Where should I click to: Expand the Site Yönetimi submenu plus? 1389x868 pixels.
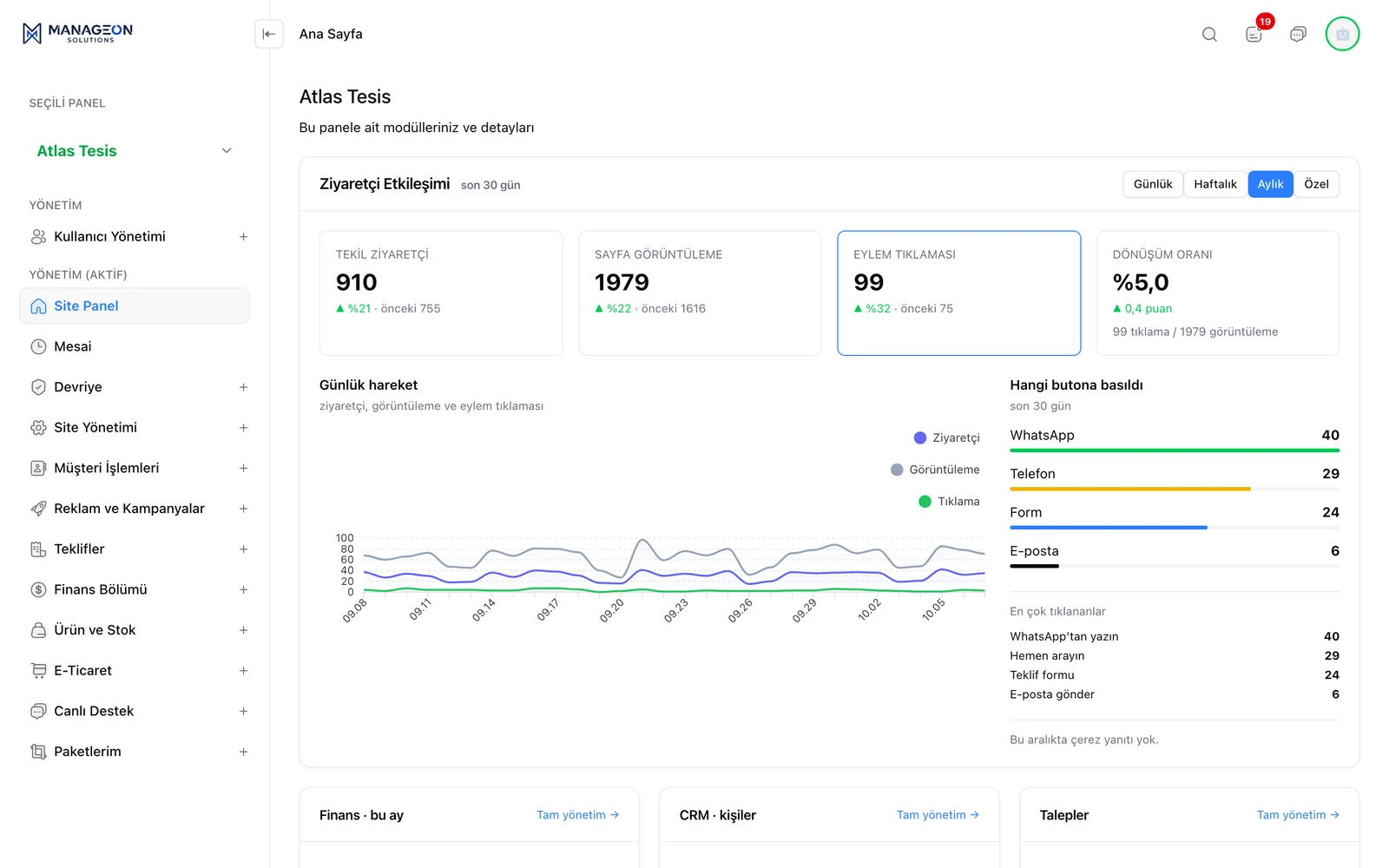(x=243, y=428)
